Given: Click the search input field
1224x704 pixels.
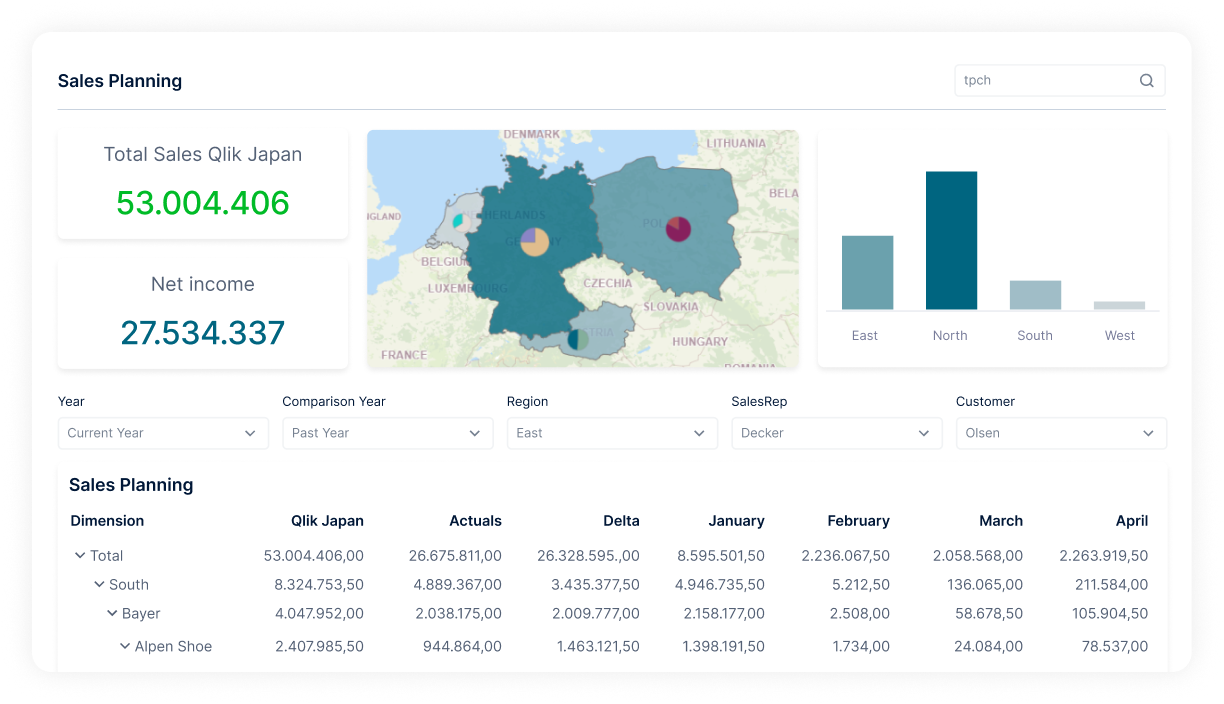Looking at the screenshot, I should click(x=1045, y=81).
